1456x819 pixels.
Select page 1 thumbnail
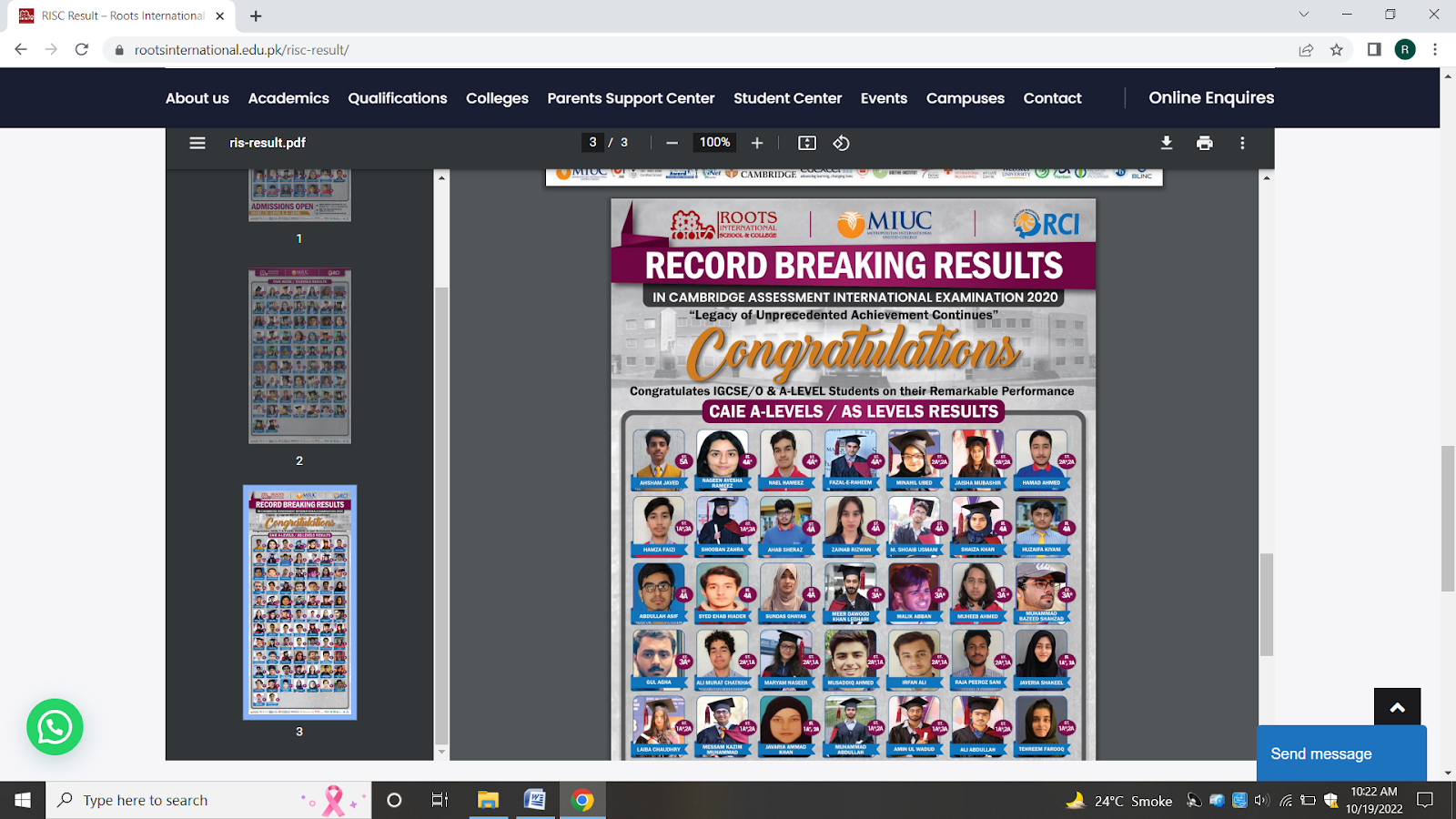[299, 195]
